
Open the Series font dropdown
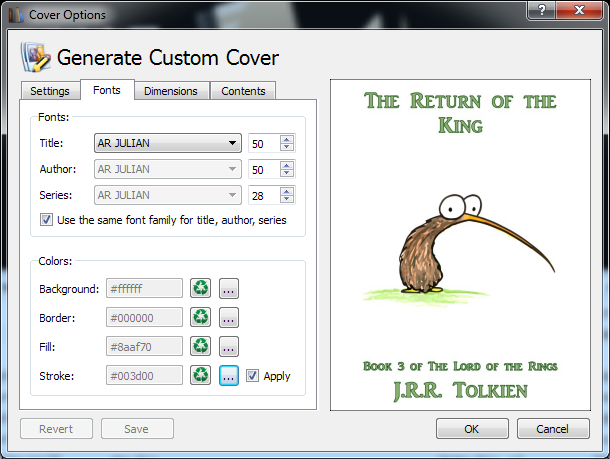pos(168,195)
